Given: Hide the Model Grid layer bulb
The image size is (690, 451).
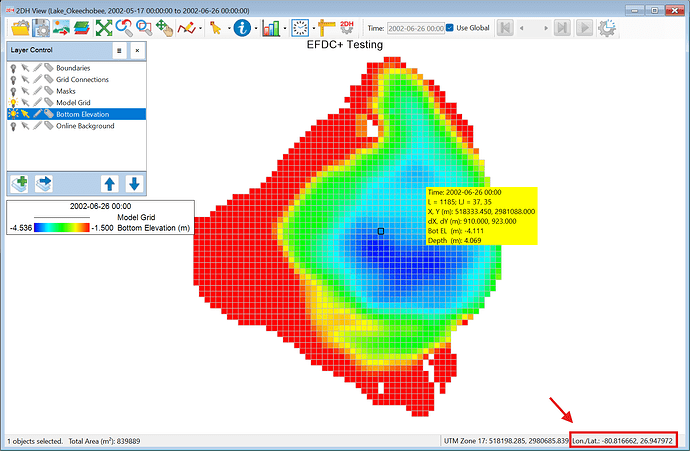Looking at the screenshot, I should [x=13, y=103].
